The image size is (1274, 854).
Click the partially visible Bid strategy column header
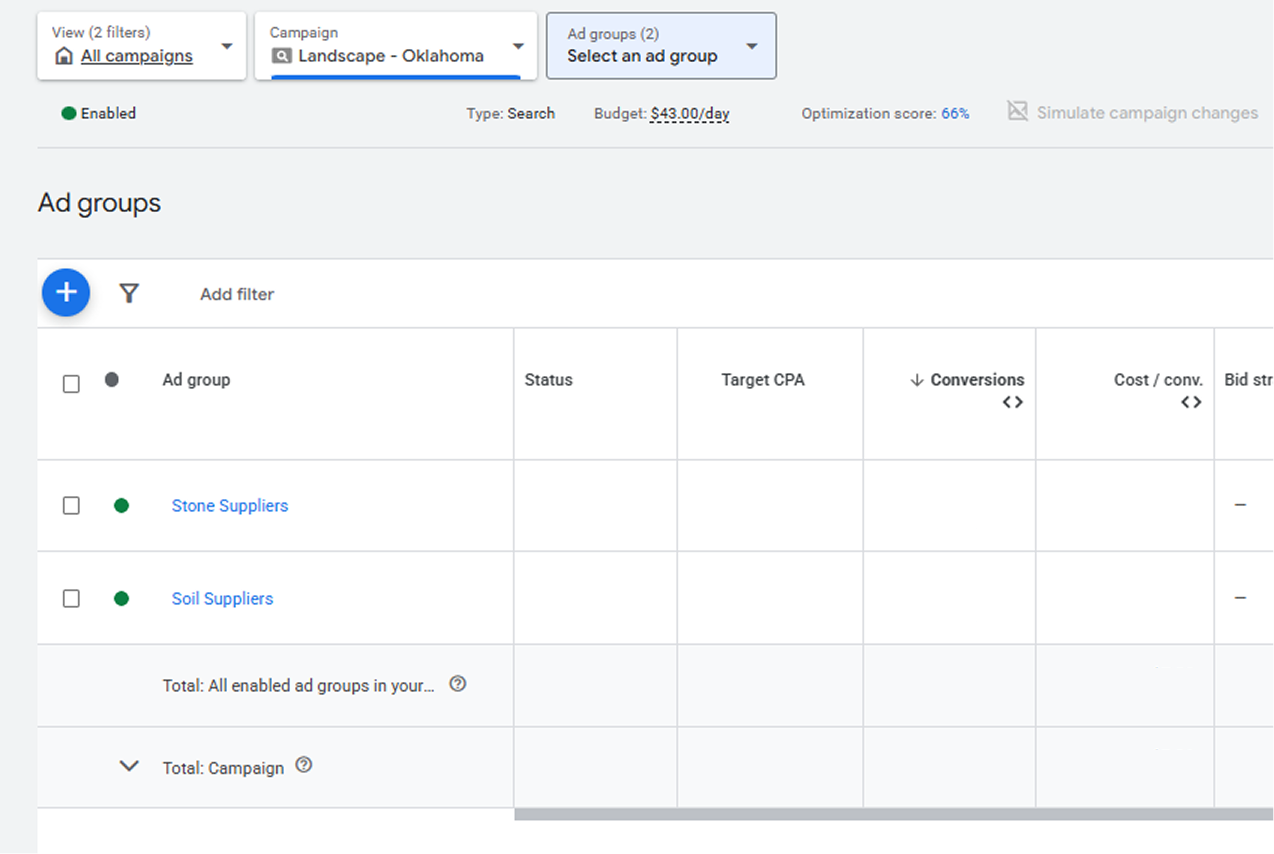coord(1248,380)
